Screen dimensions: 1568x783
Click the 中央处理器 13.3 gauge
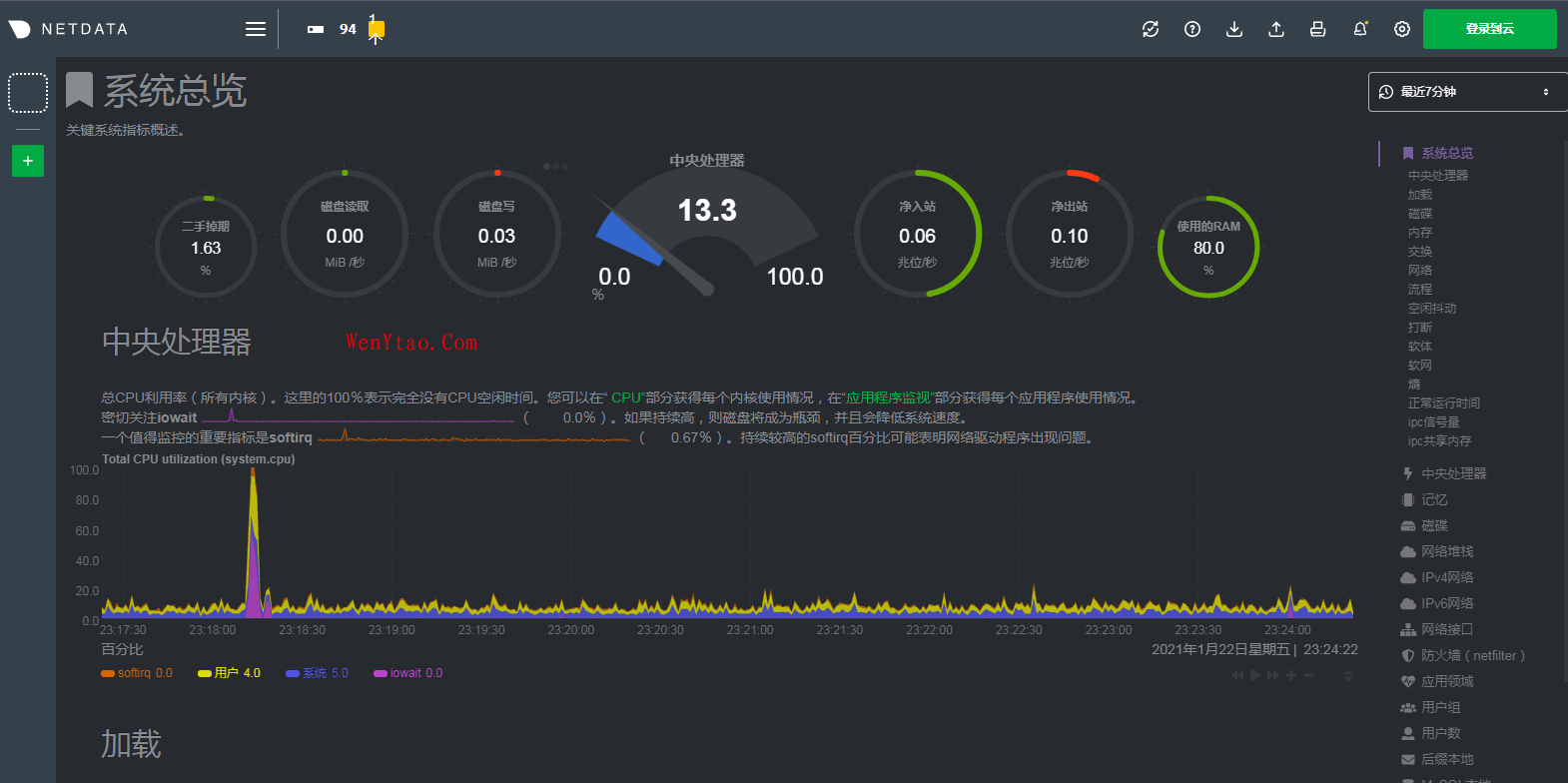[707, 225]
